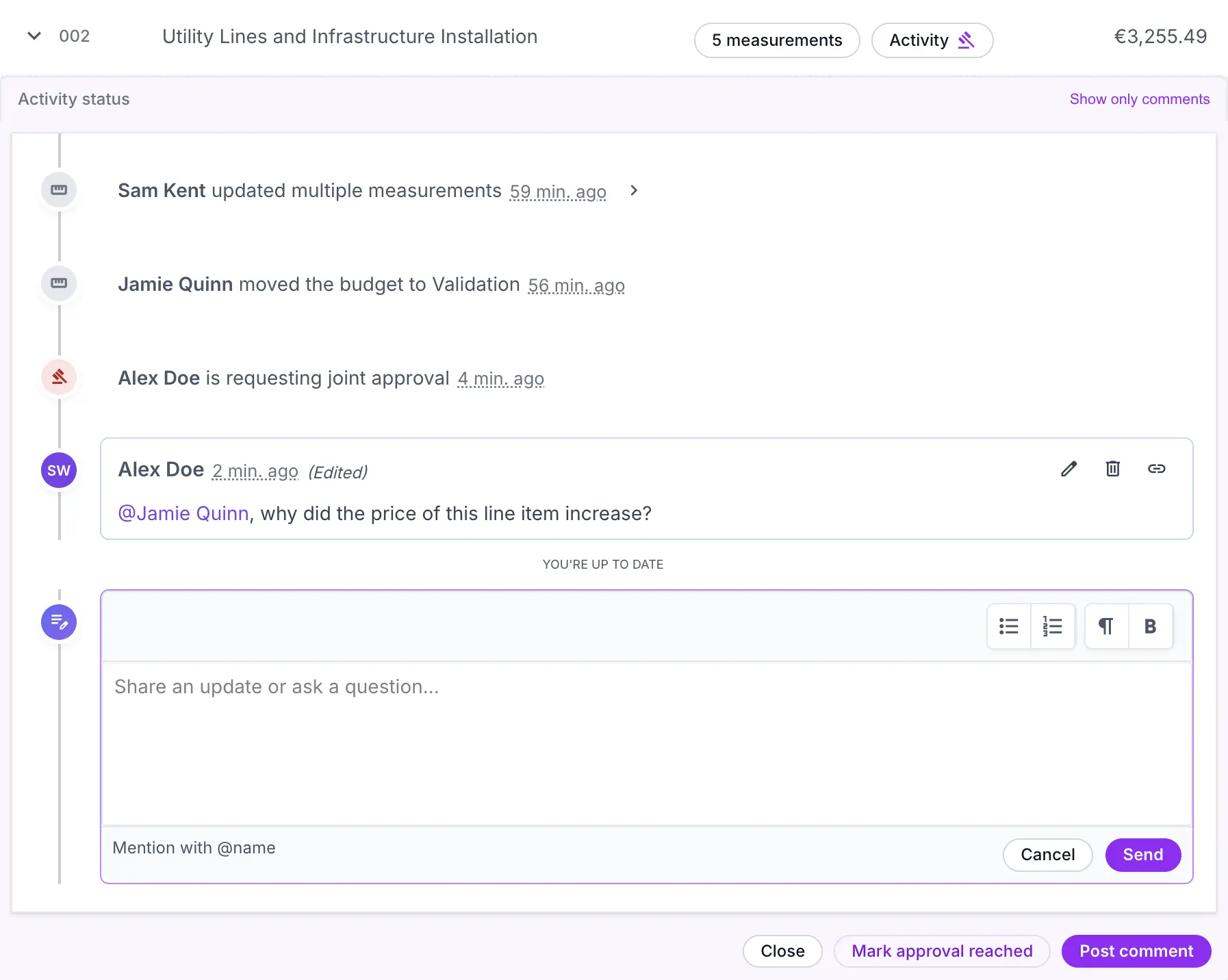
Task: Switch to the Activity tab
Action: pyautogui.click(x=932, y=40)
